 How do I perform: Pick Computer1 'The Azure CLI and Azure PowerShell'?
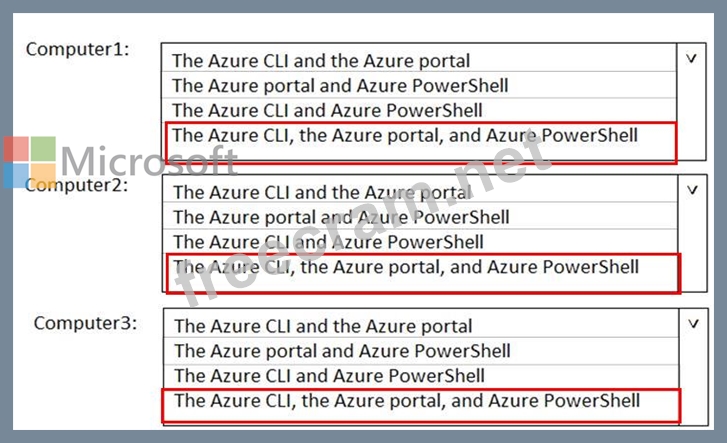pyautogui.click(x=327, y=110)
